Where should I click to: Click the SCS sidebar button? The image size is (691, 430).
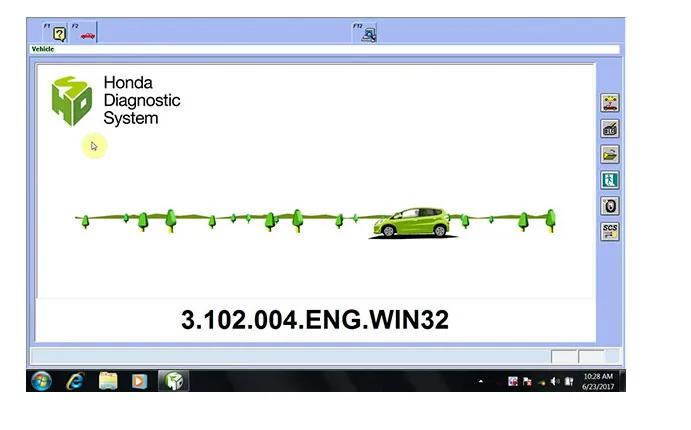tap(610, 231)
